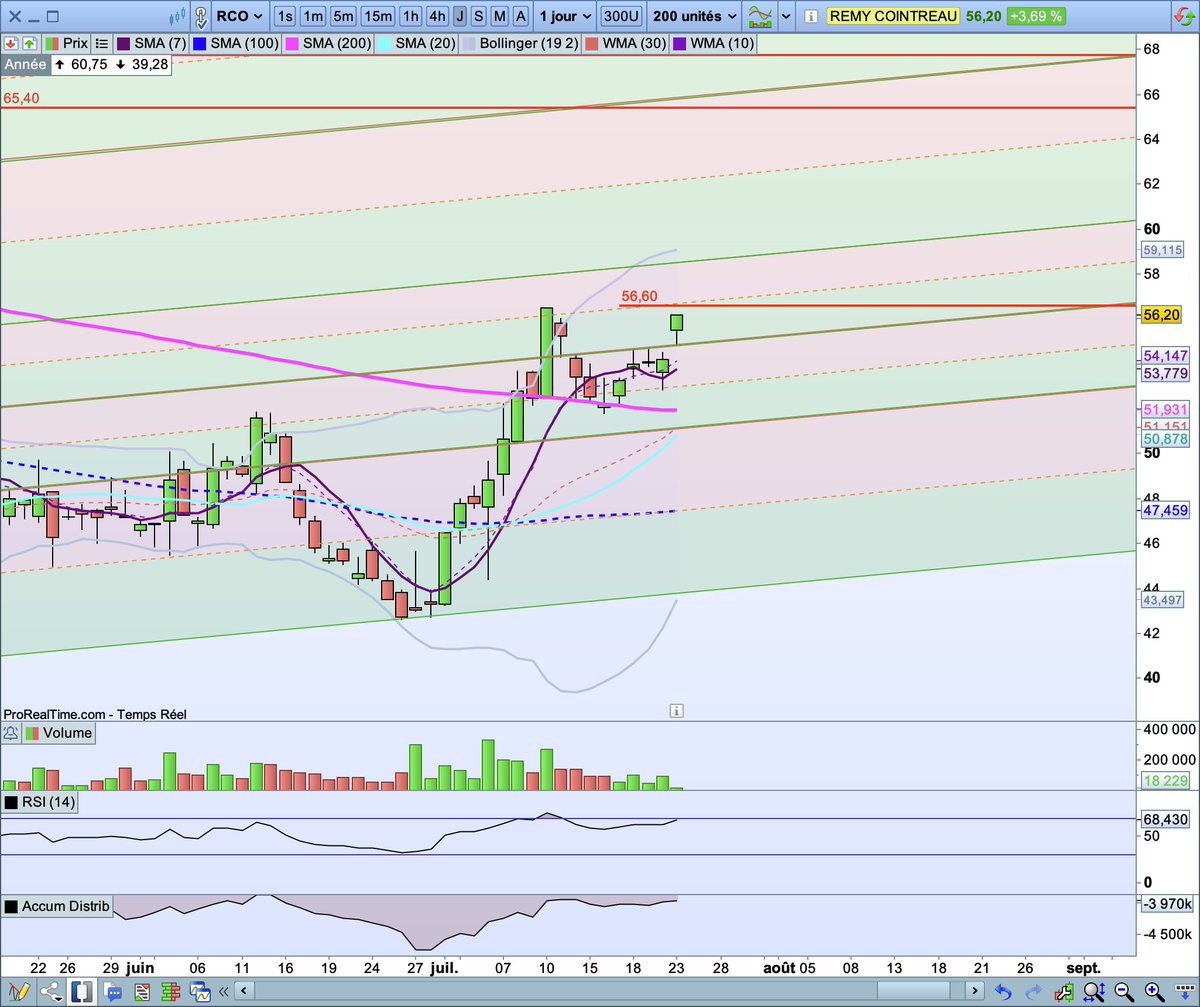Click the chat bubble comments icon
This screenshot has height=1007, width=1200.
(113, 992)
